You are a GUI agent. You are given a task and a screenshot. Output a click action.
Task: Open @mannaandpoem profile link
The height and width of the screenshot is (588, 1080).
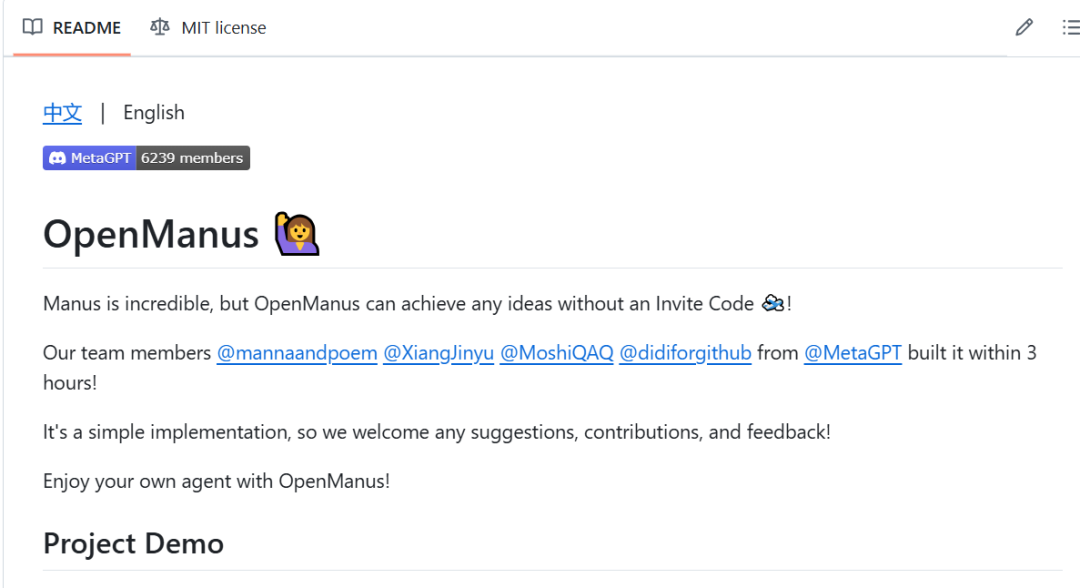pyautogui.click(x=297, y=353)
